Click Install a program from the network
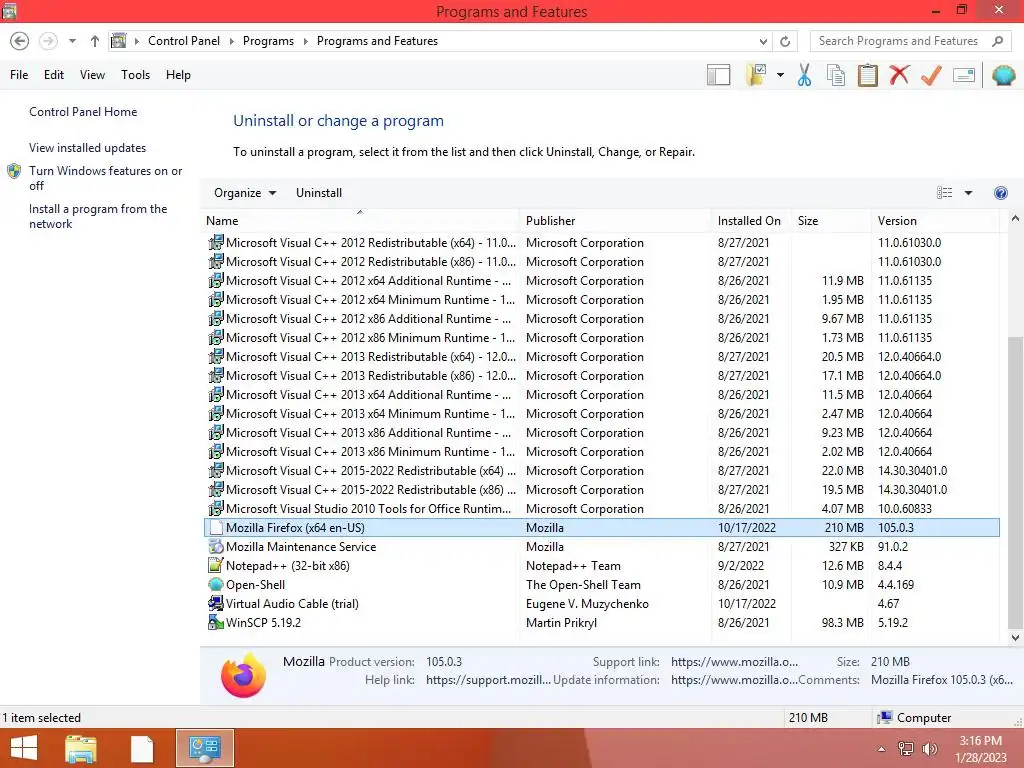The height and width of the screenshot is (768, 1024). [x=97, y=216]
